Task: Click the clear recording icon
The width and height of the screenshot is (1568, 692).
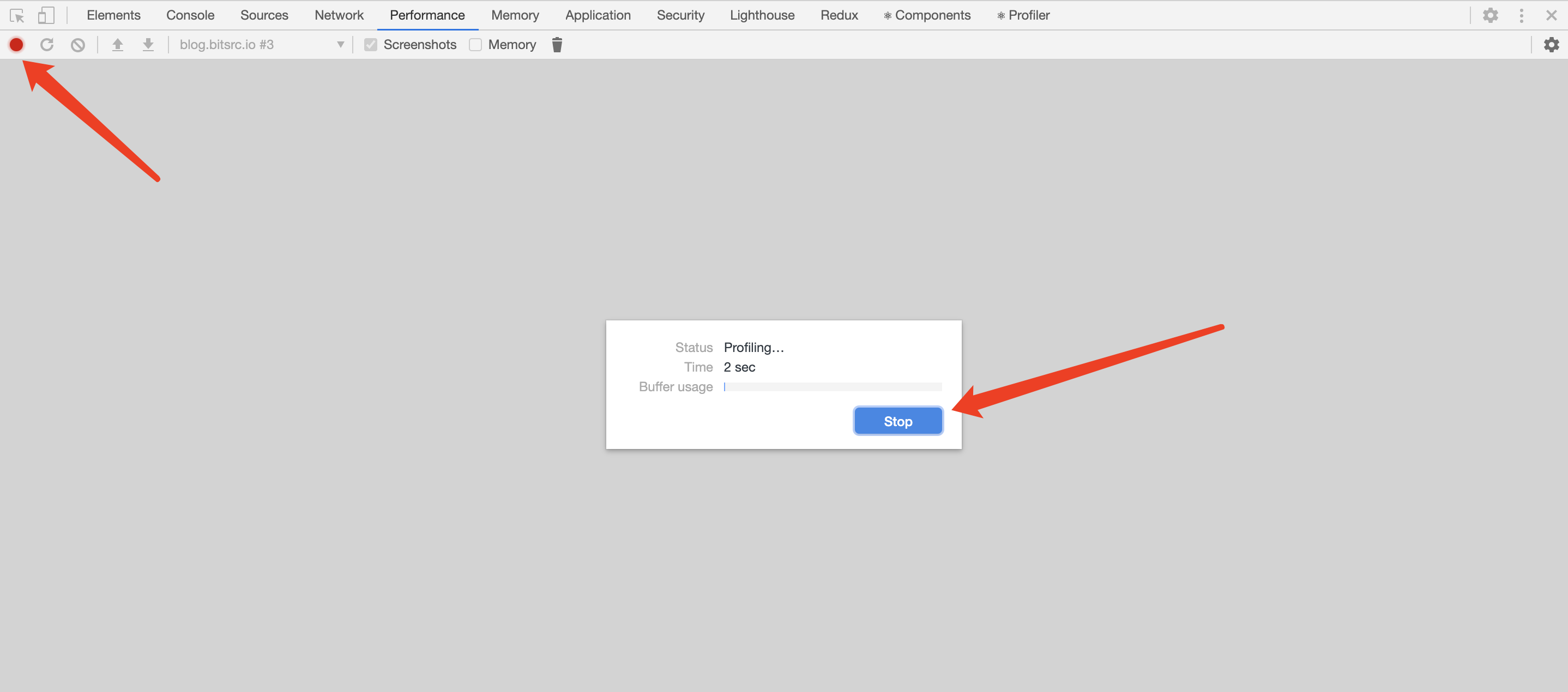Action: [78, 44]
